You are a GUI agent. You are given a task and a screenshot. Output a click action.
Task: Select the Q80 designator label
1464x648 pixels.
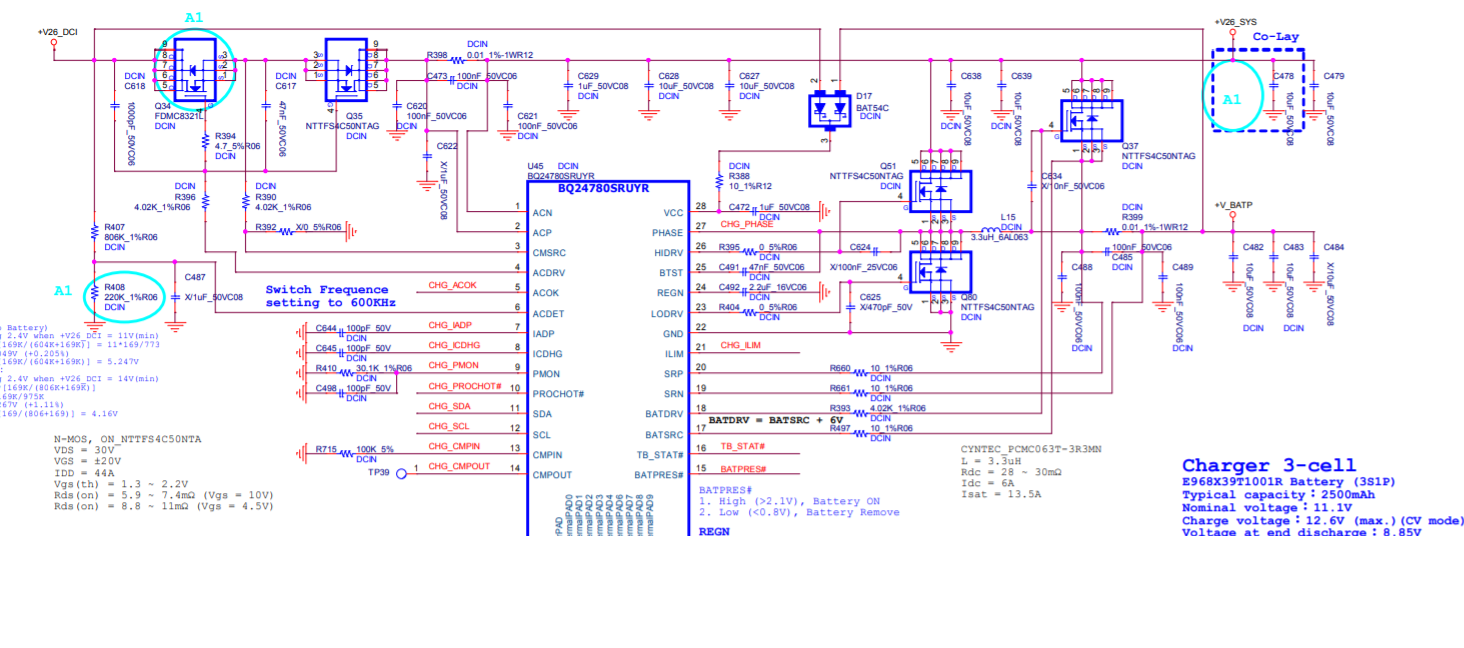pyautogui.click(x=968, y=297)
